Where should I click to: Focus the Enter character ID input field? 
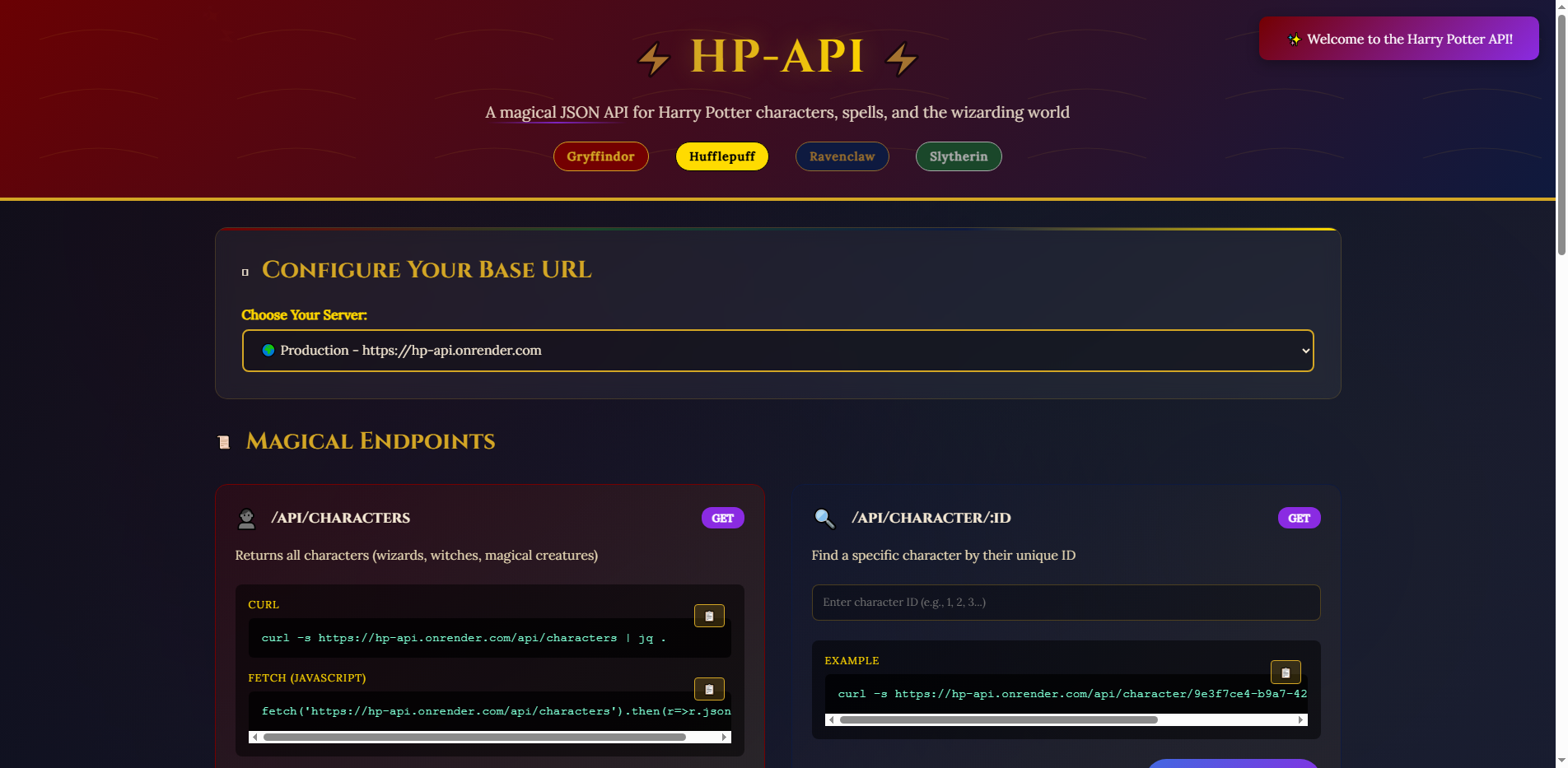[x=1065, y=602]
